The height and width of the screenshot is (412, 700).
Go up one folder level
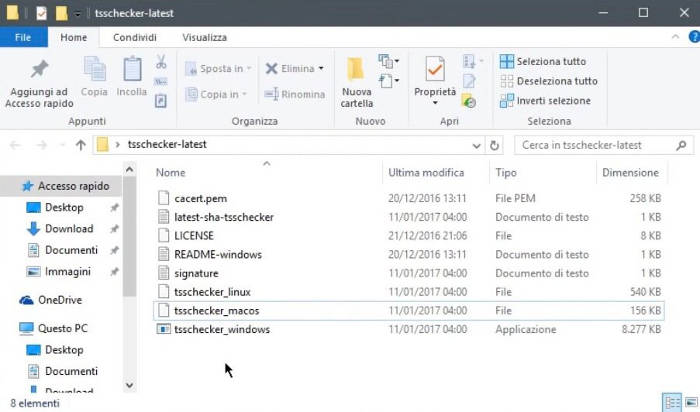click(81, 145)
